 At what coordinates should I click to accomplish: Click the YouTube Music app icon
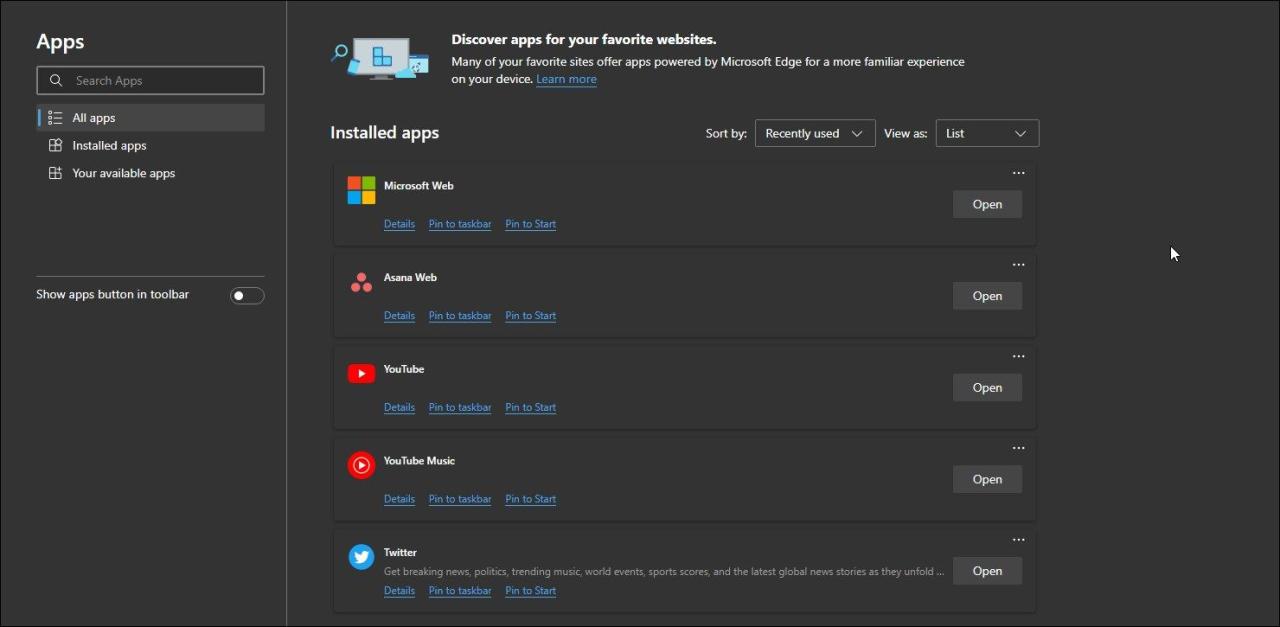click(361, 465)
